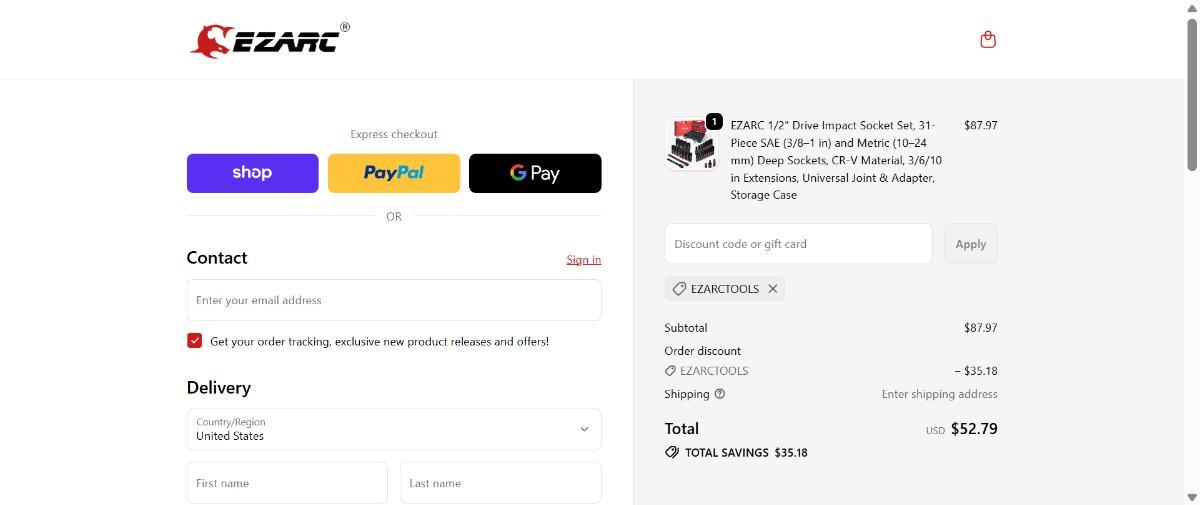Click the socket set product thumbnail
1200x505 pixels.
coord(690,145)
